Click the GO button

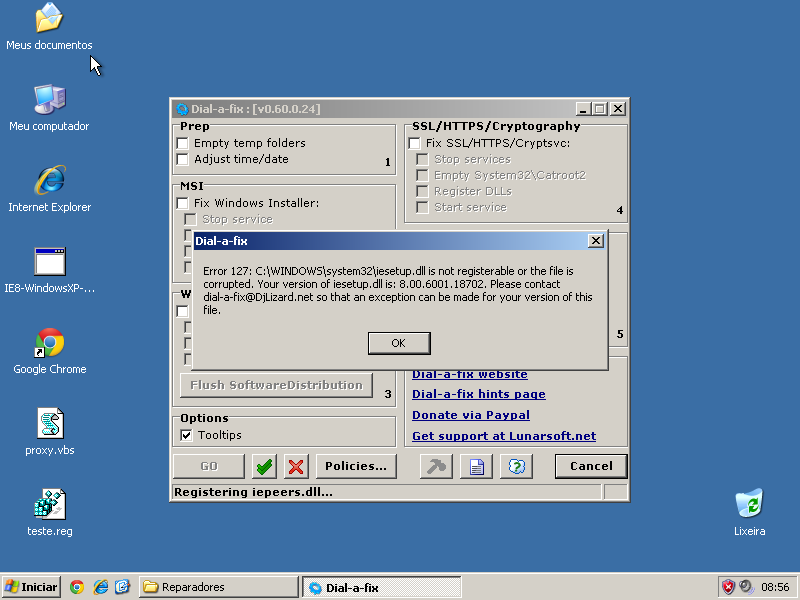click(x=209, y=466)
